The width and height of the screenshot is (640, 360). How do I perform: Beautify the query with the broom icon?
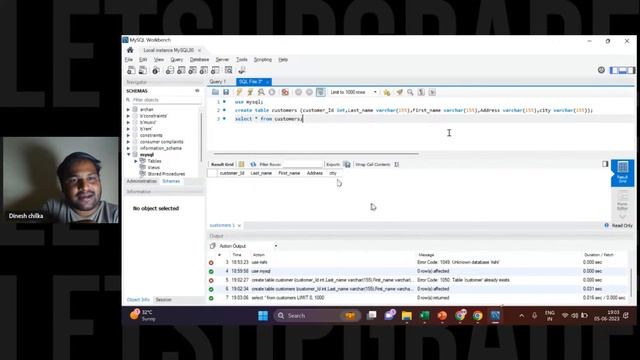click(x=399, y=92)
